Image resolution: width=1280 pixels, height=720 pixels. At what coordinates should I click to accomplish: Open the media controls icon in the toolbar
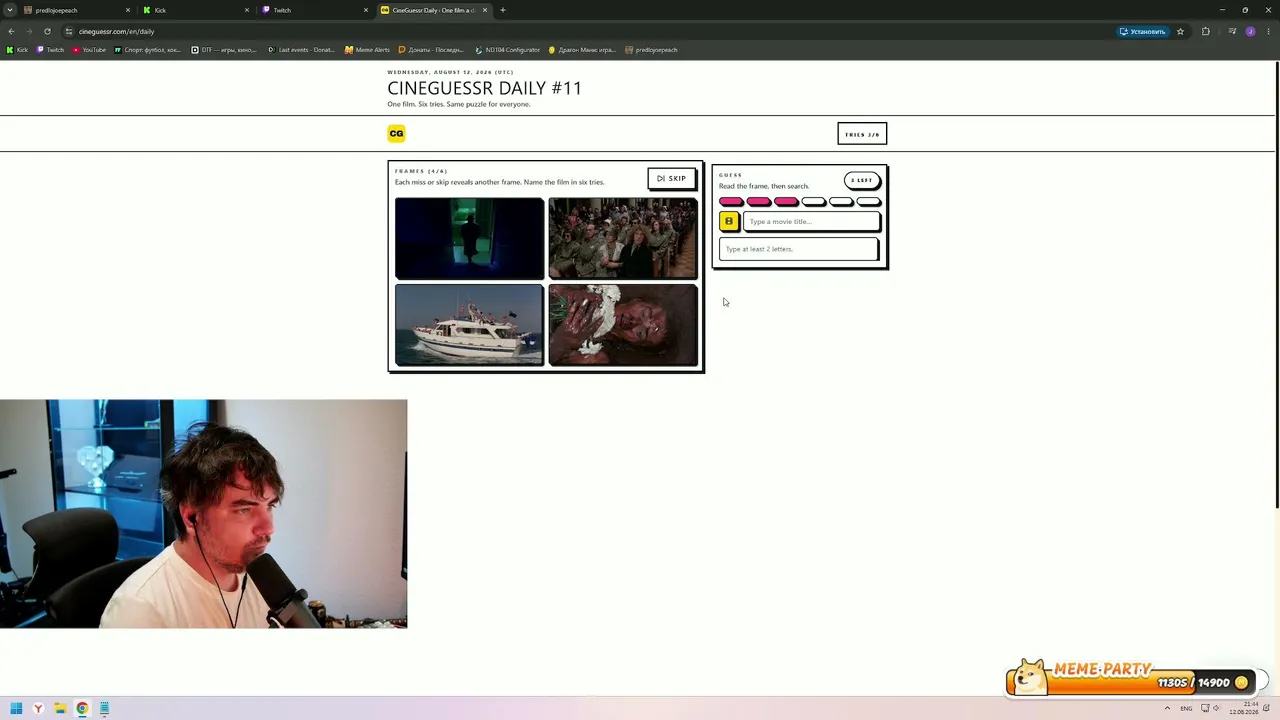pyautogui.click(x=1232, y=31)
